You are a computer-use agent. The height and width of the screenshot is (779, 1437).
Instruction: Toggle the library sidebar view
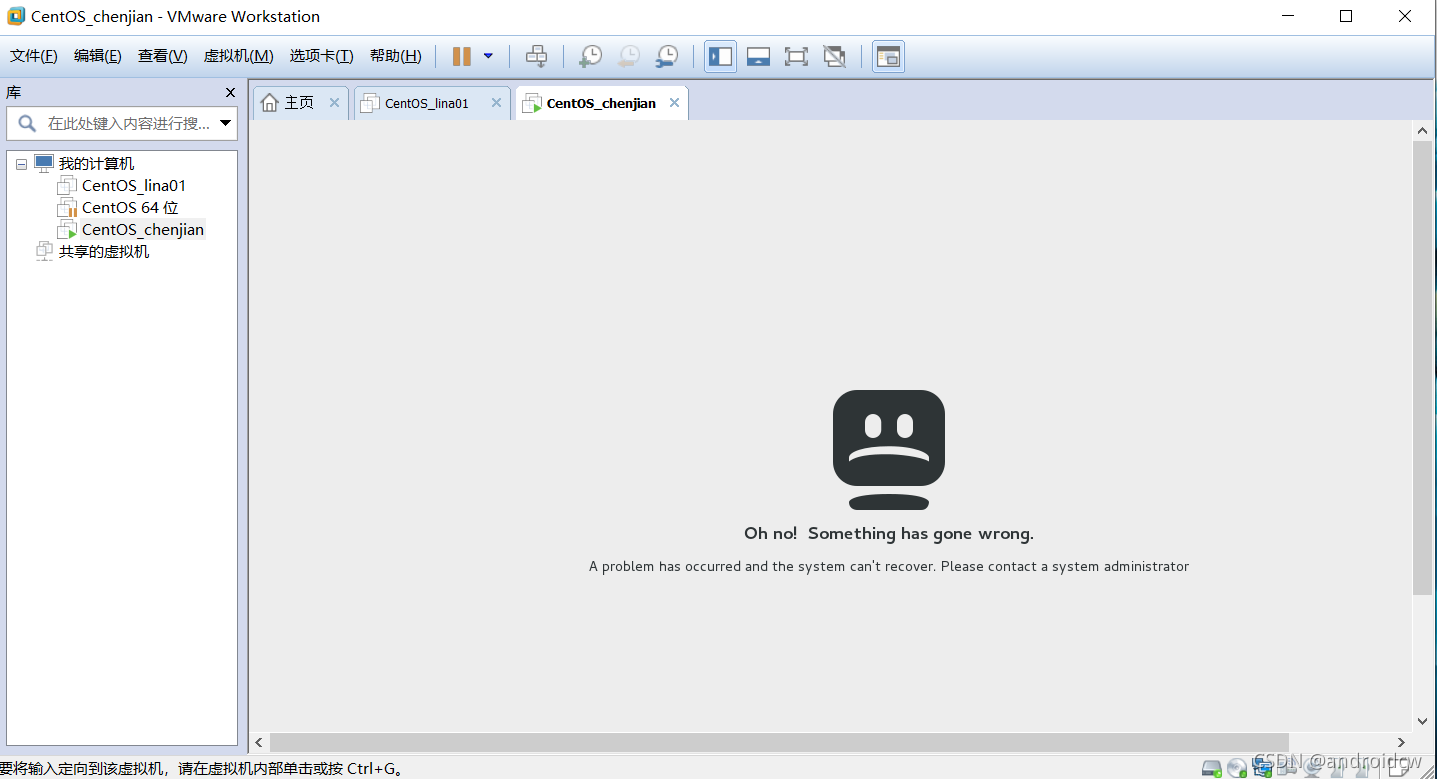tap(720, 56)
